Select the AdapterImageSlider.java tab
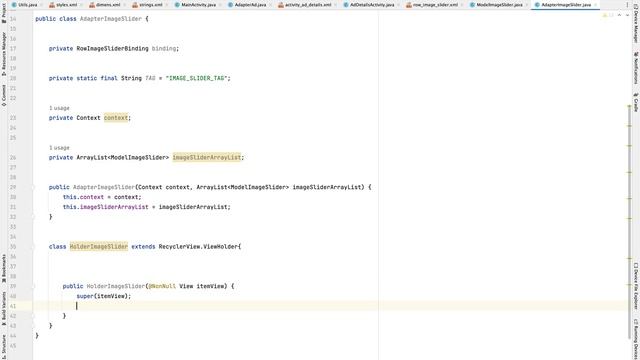 click(565, 4)
